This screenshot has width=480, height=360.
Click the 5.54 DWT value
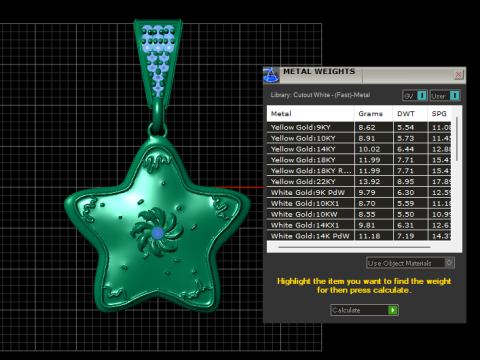pyautogui.click(x=406, y=128)
